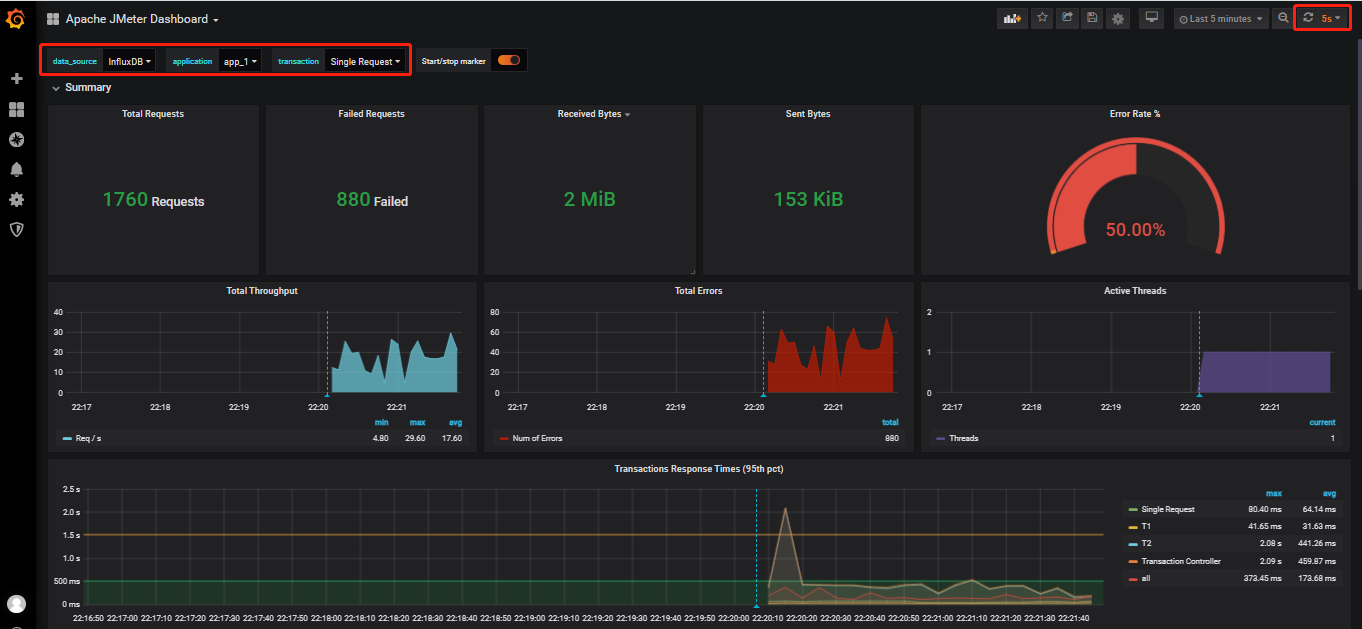
Task: Sort Throughput legend by its avg column
Action: pyautogui.click(x=455, y=423)
